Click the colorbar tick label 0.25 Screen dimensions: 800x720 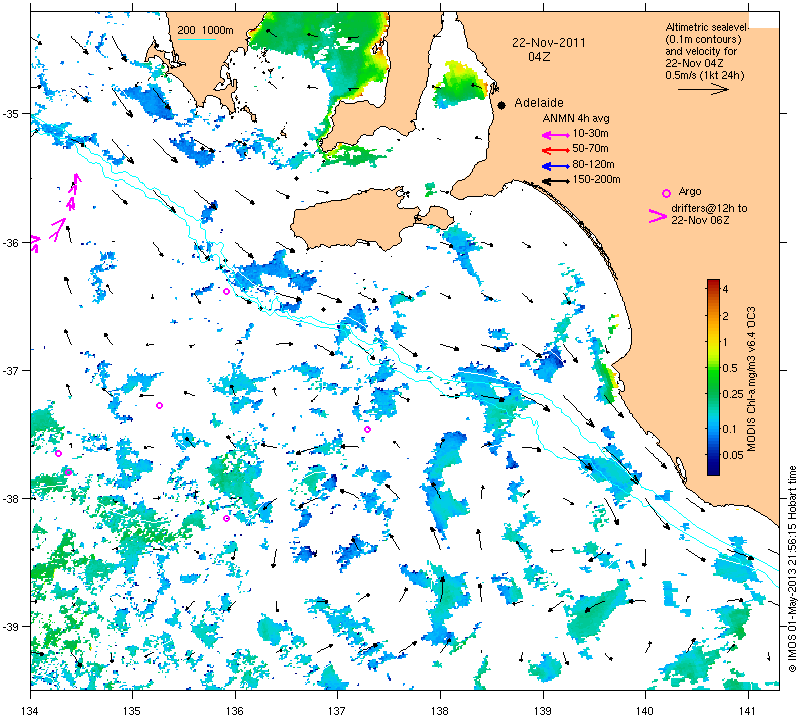(x=733, y=394)
